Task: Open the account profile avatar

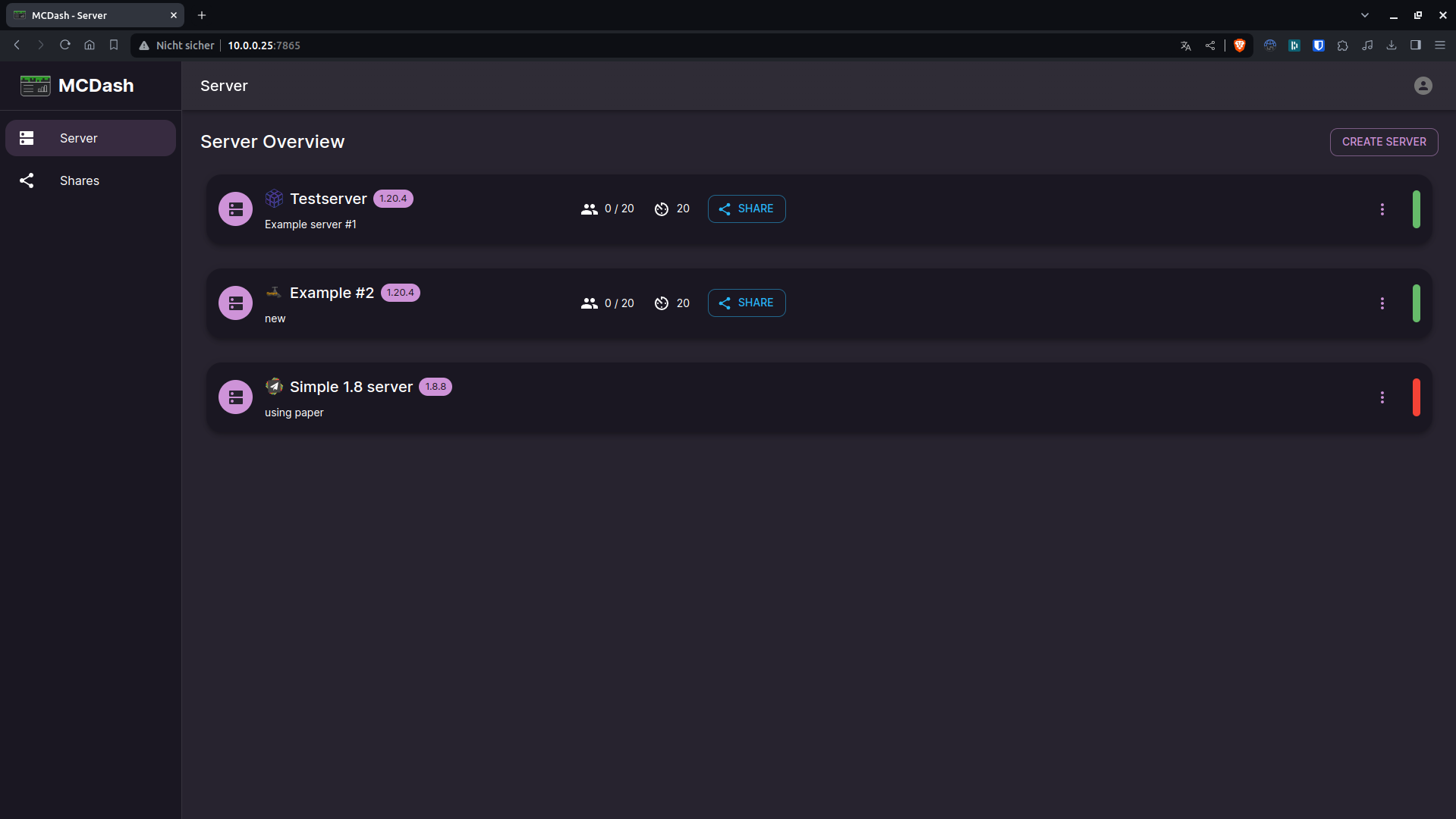Action: tap(1423, 85)
